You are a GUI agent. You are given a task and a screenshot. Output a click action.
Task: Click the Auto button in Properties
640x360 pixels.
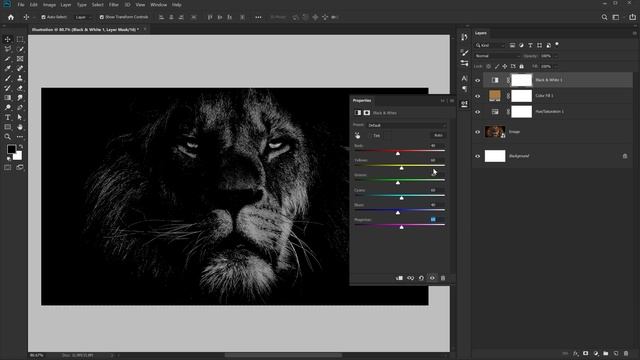coord(438,135)
